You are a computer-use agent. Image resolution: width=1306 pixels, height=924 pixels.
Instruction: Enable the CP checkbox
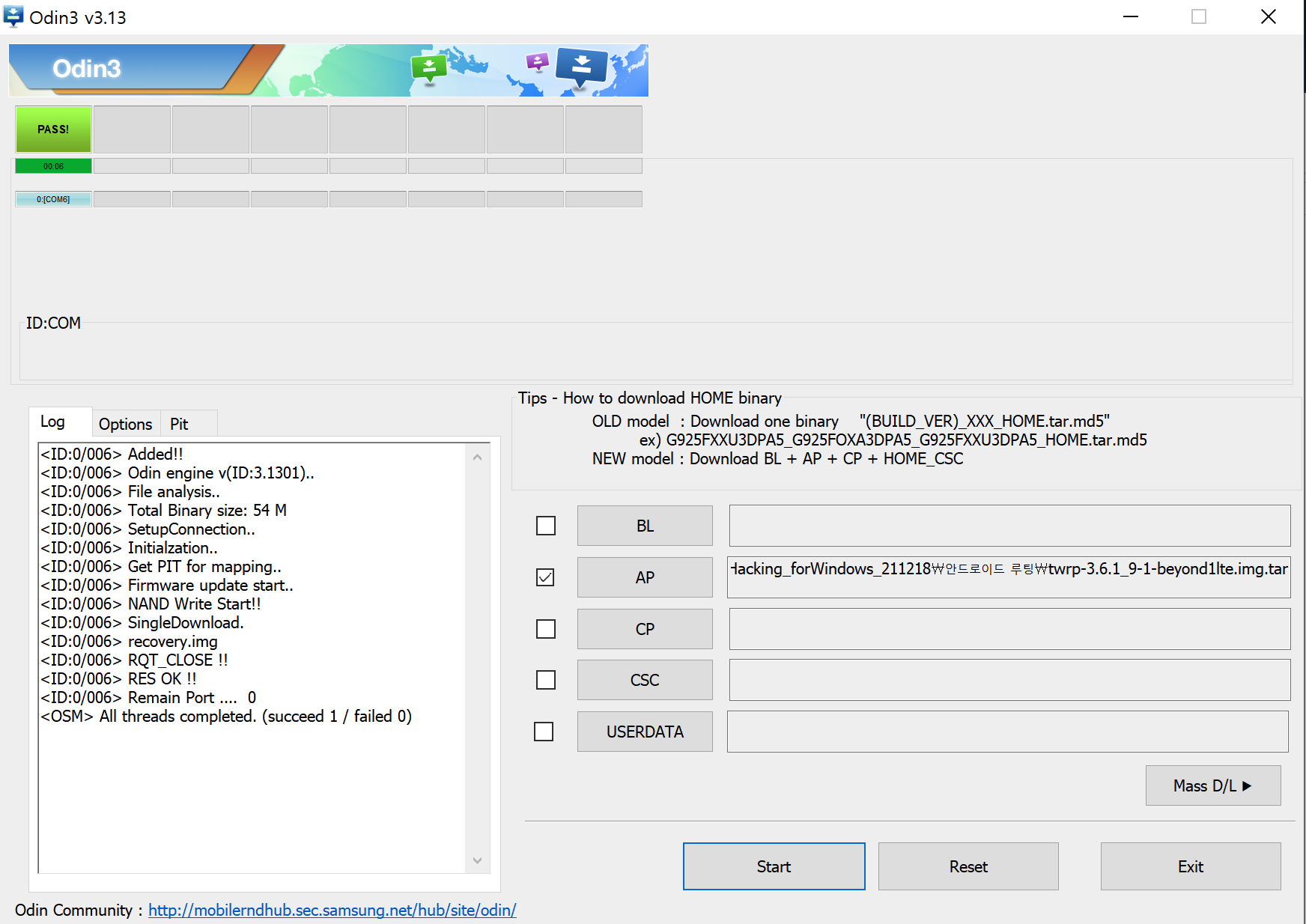point(546,629)
